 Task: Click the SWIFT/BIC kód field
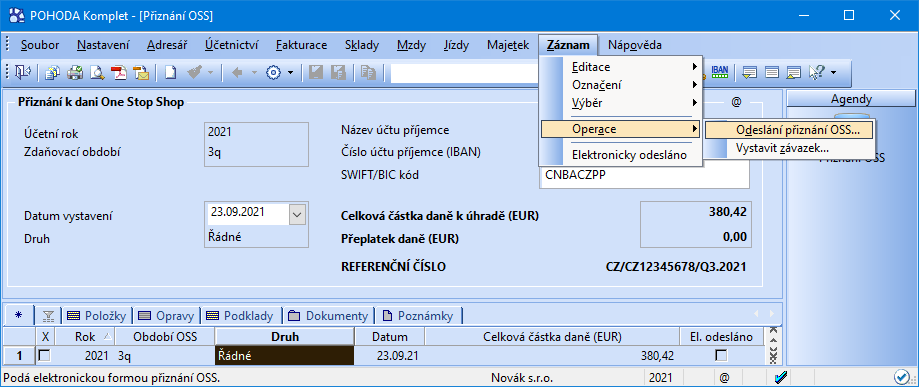pos(644,175)
